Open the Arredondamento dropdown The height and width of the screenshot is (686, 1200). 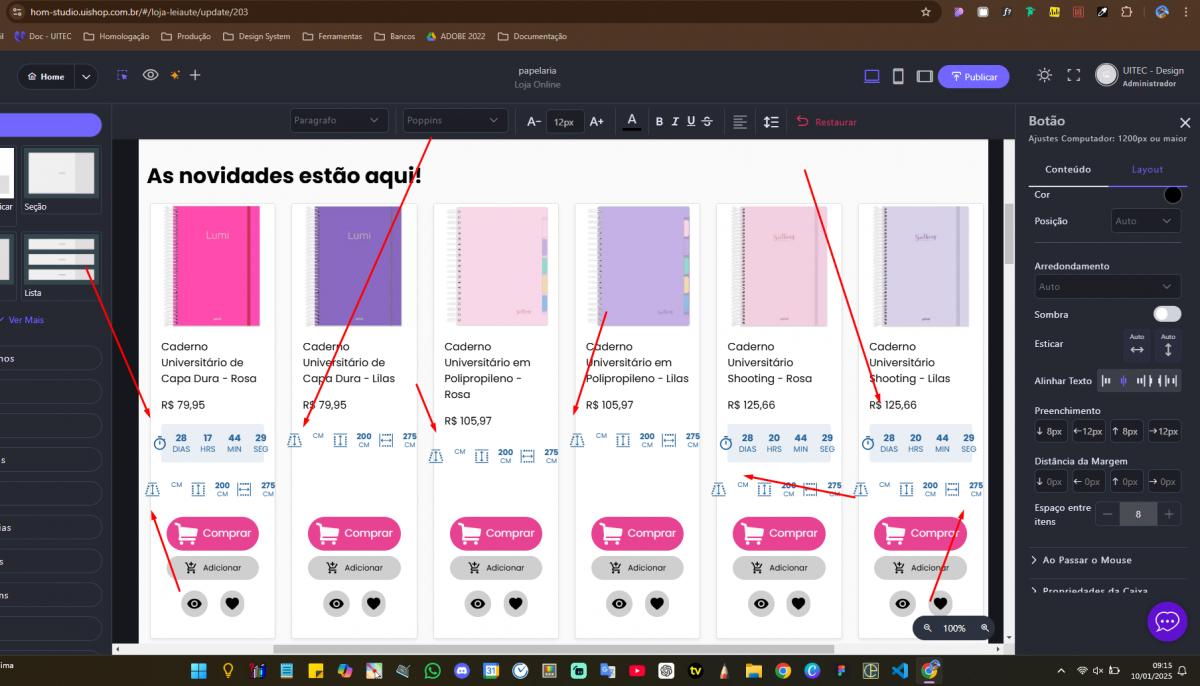1107,286
